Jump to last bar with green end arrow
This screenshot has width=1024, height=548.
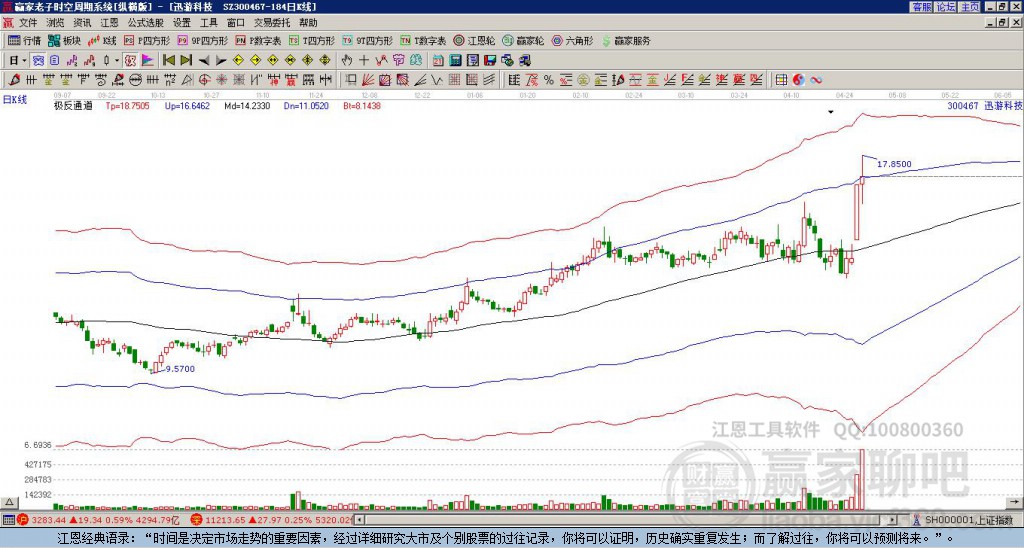pyautogui.click(x=186, y=61)
